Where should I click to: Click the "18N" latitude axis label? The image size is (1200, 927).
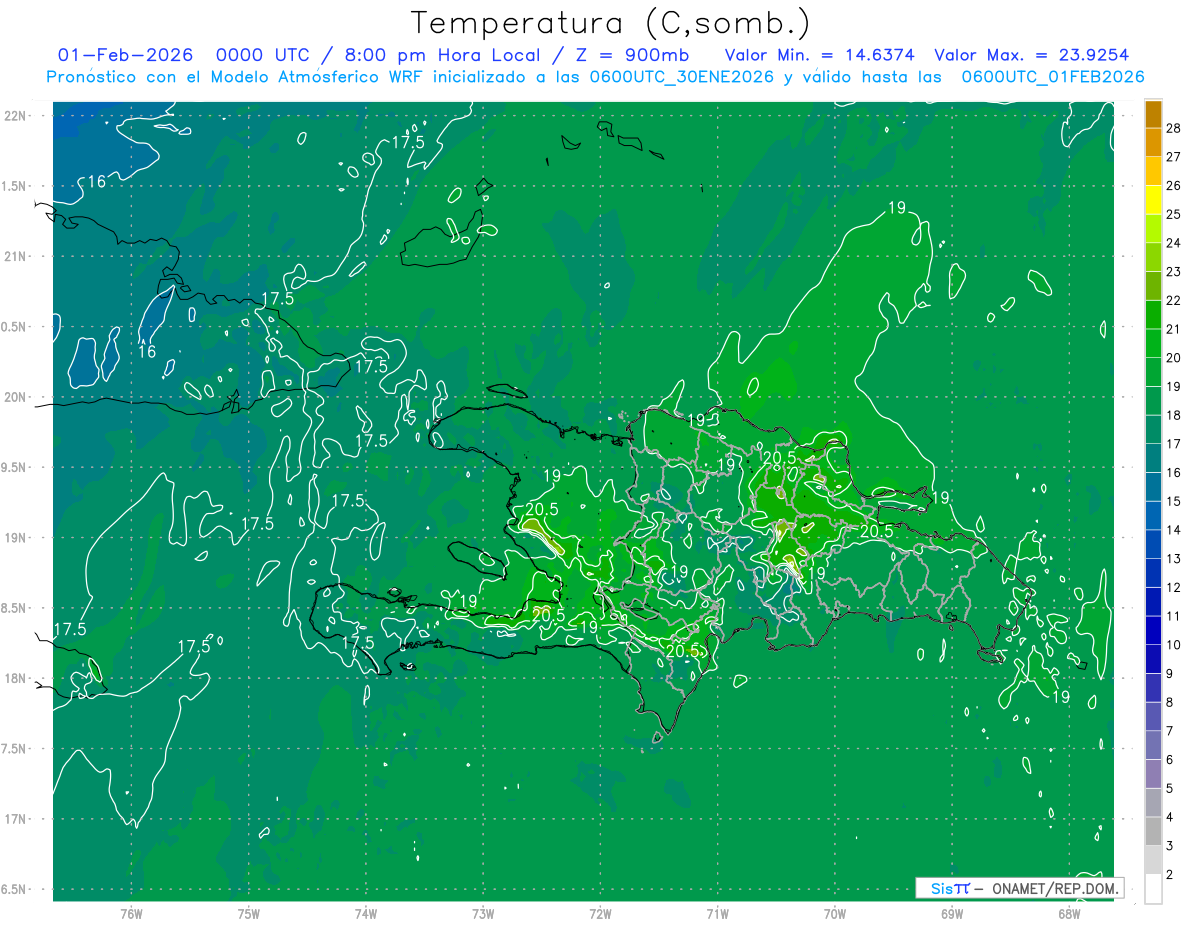[x=16, y=678]
